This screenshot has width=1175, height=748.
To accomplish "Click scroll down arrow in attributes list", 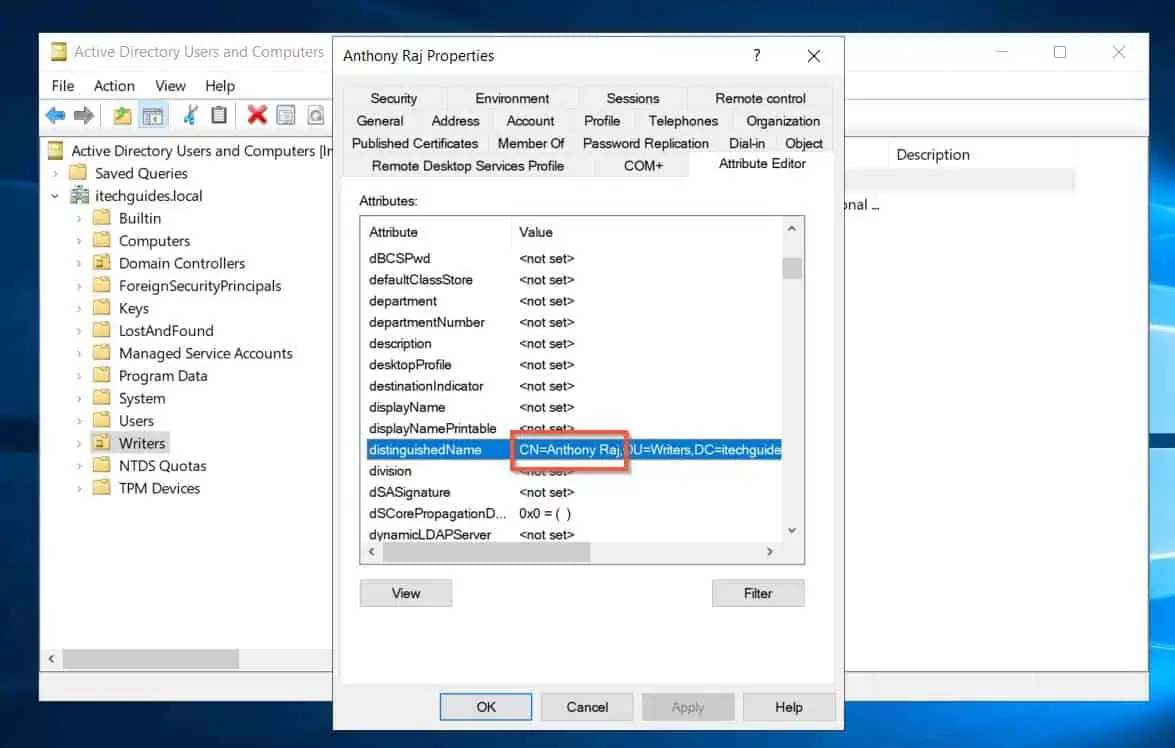I will (x=792, y=531).
